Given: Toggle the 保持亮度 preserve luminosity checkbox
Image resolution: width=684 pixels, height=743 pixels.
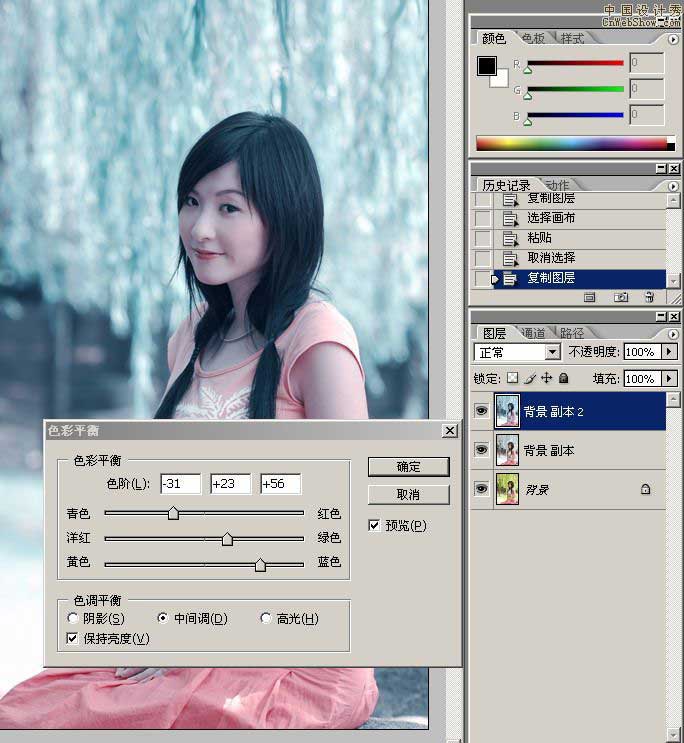Looking at the screenshot, I should (x=73, y=638).
